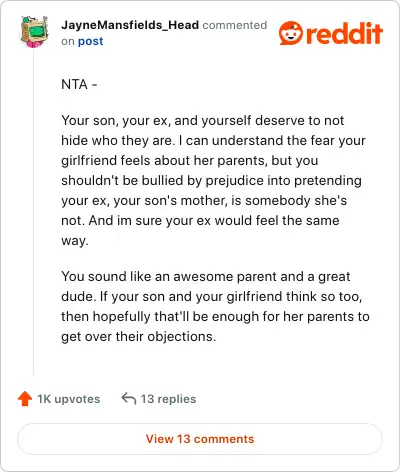Open the blue "post" link
The image size is (400, 472).
90,41
